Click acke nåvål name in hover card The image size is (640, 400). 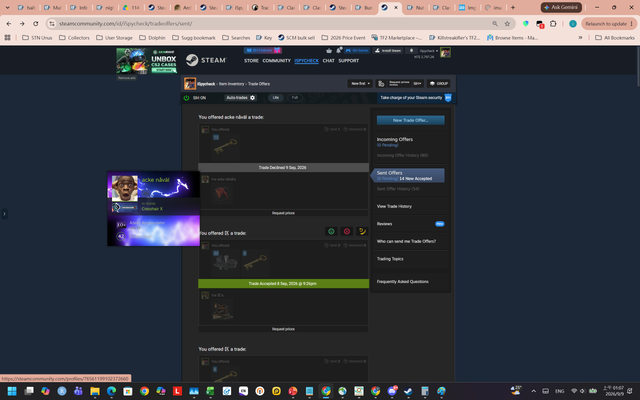pyautogui.click(x=156, y=180)
